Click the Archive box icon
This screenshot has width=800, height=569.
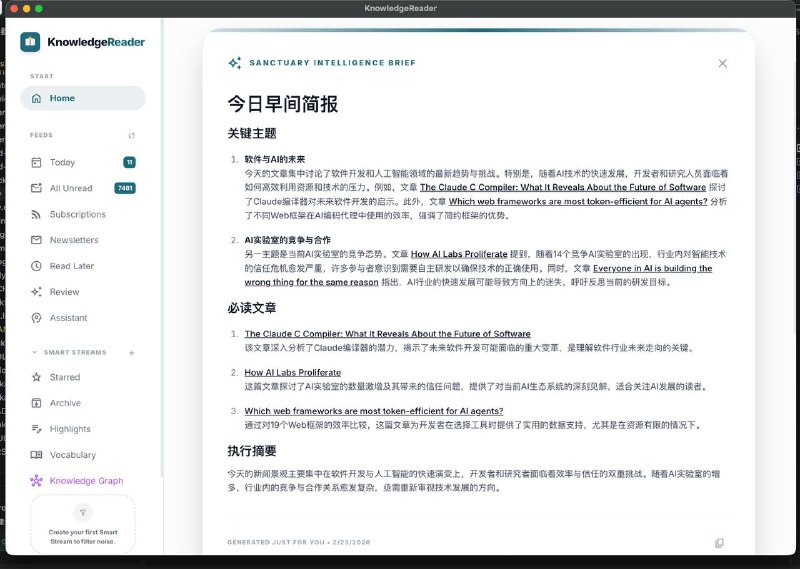tap(36, 403)
